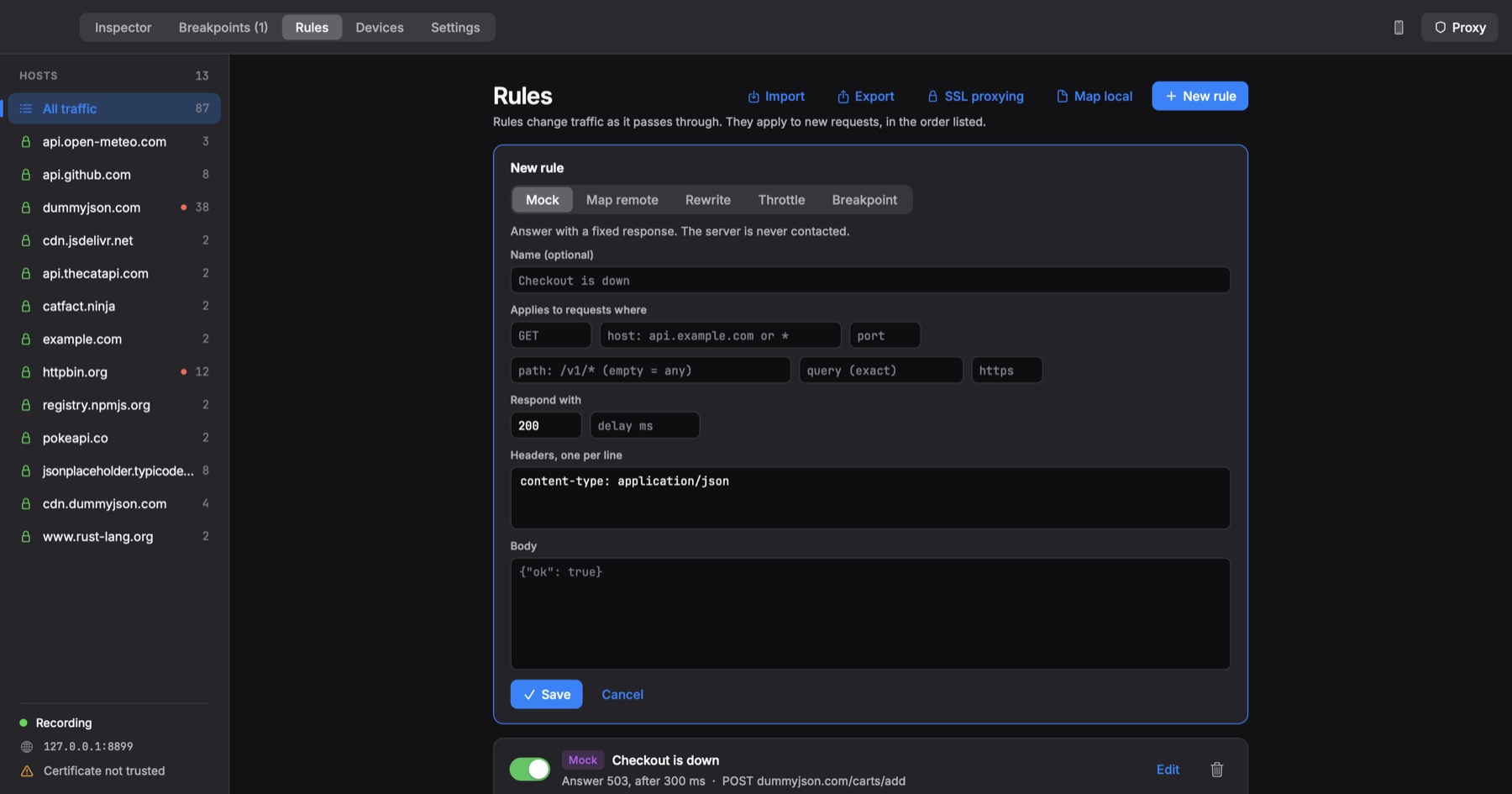Select the Rules tab

312,28
